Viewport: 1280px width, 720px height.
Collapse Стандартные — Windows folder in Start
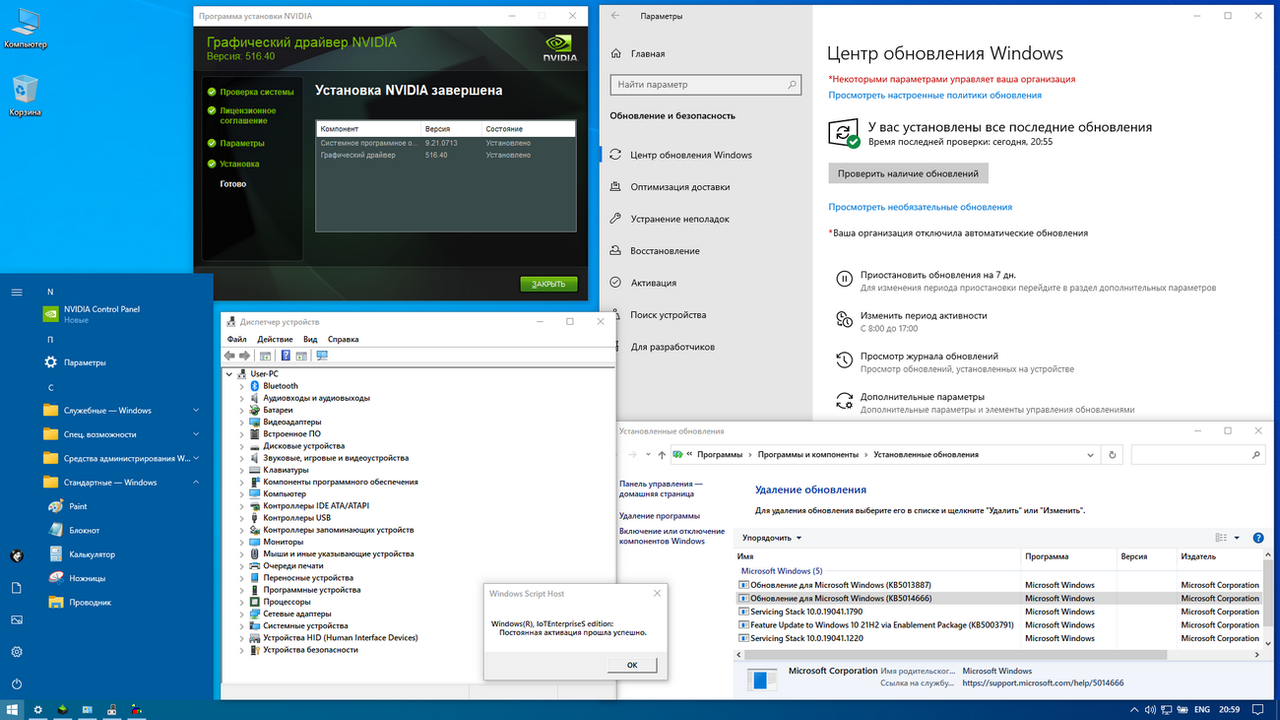click(x=122, y=482)
